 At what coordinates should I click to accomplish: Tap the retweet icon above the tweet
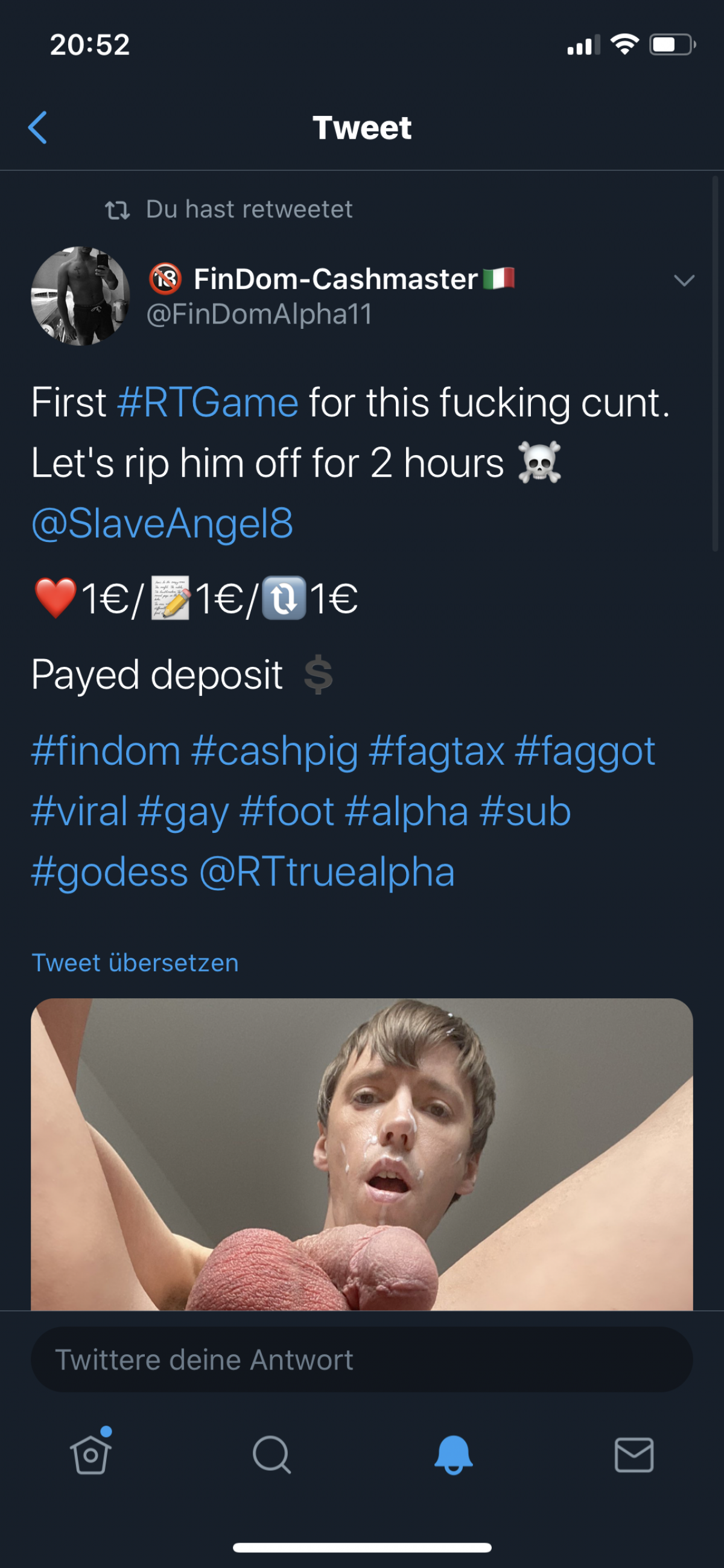117,211
